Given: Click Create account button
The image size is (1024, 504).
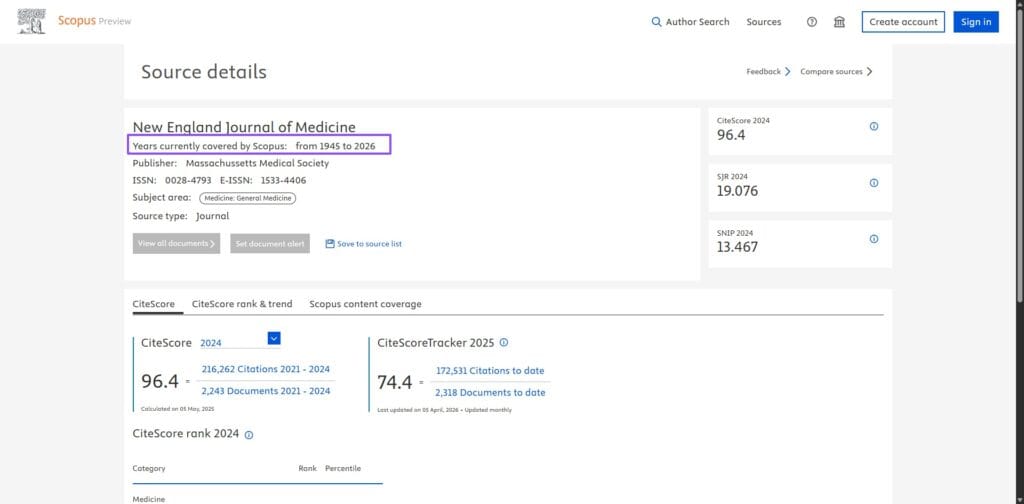Looking at the screenshot, I should 903,22.
